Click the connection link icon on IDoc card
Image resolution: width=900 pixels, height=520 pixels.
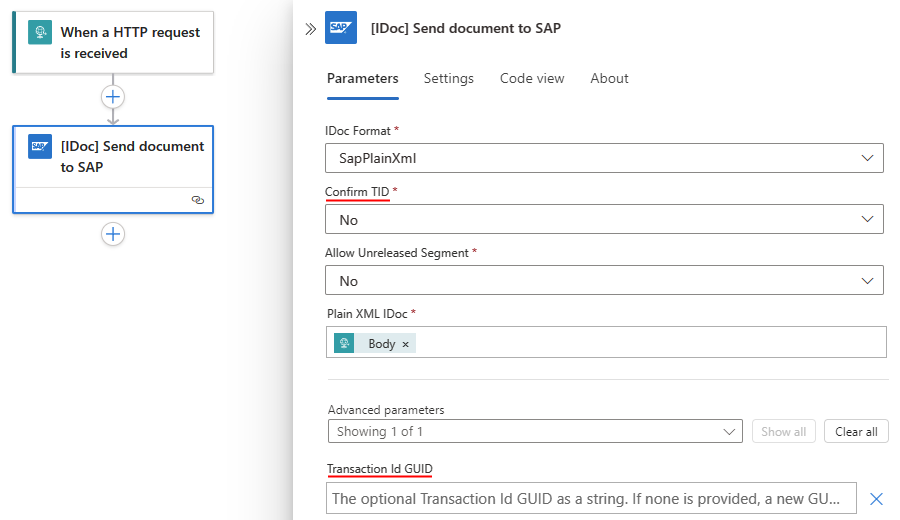[x=197, y=200]
